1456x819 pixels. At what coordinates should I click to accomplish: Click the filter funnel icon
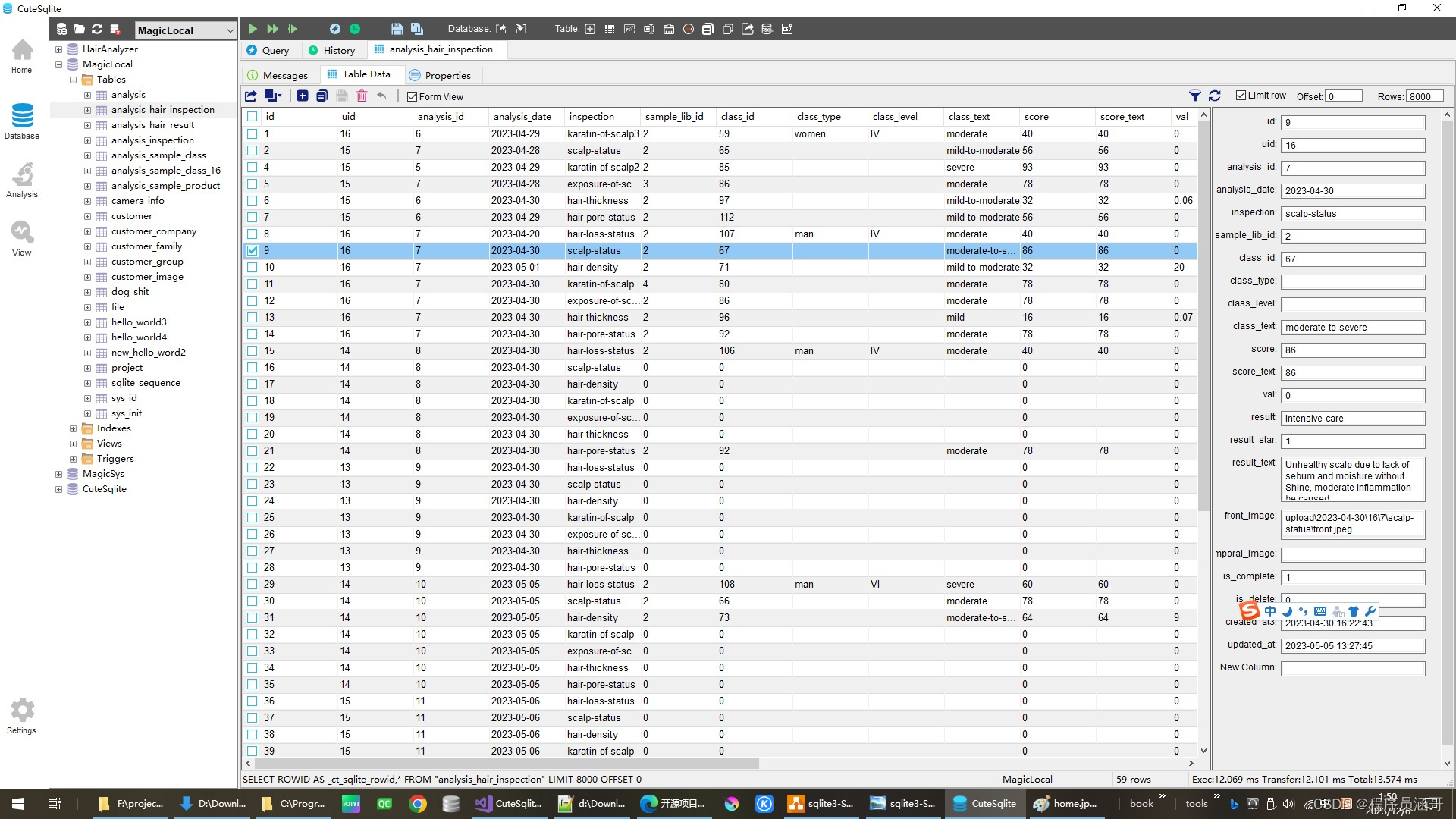pos(1194,96)
